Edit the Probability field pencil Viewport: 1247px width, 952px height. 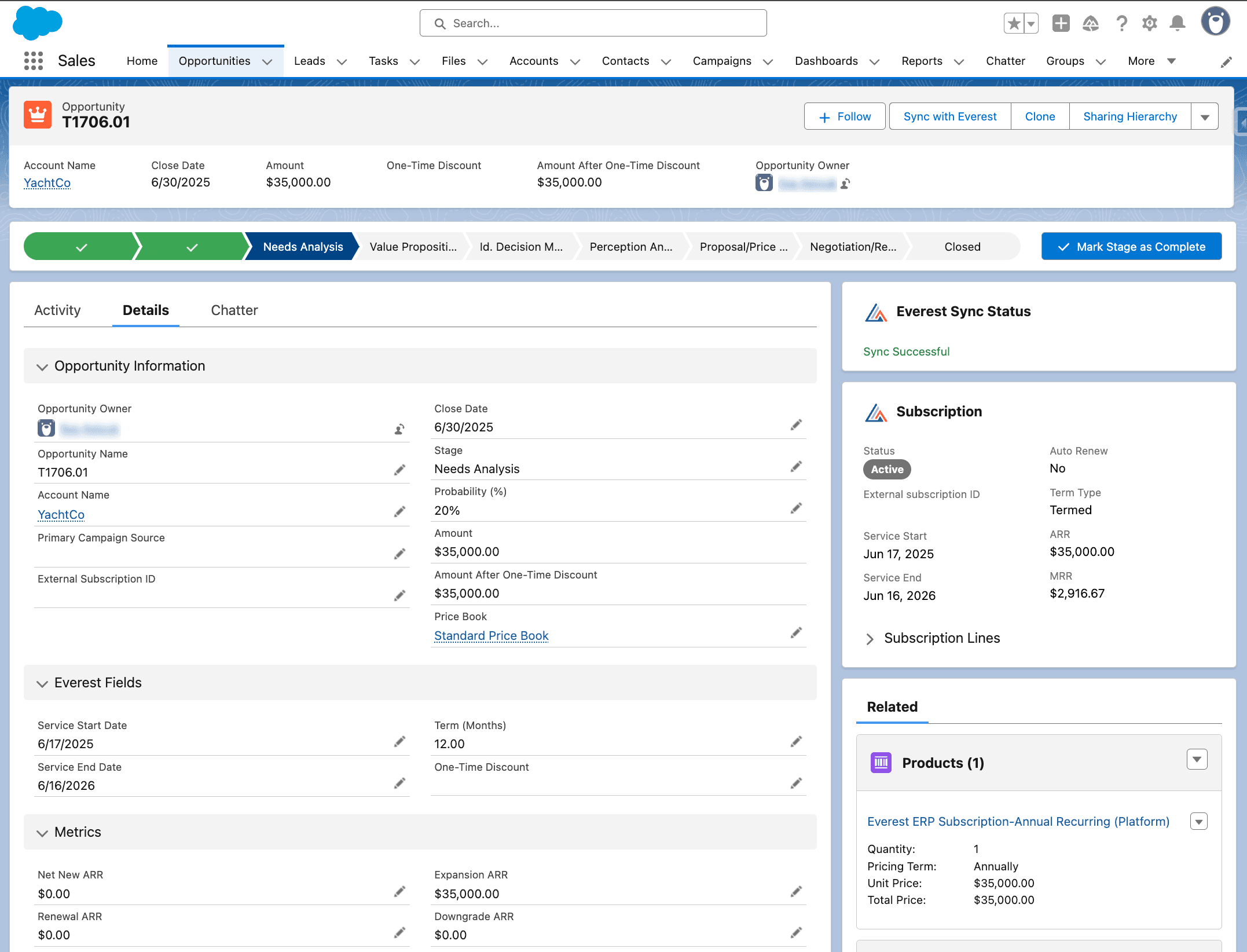click(796, 508)
